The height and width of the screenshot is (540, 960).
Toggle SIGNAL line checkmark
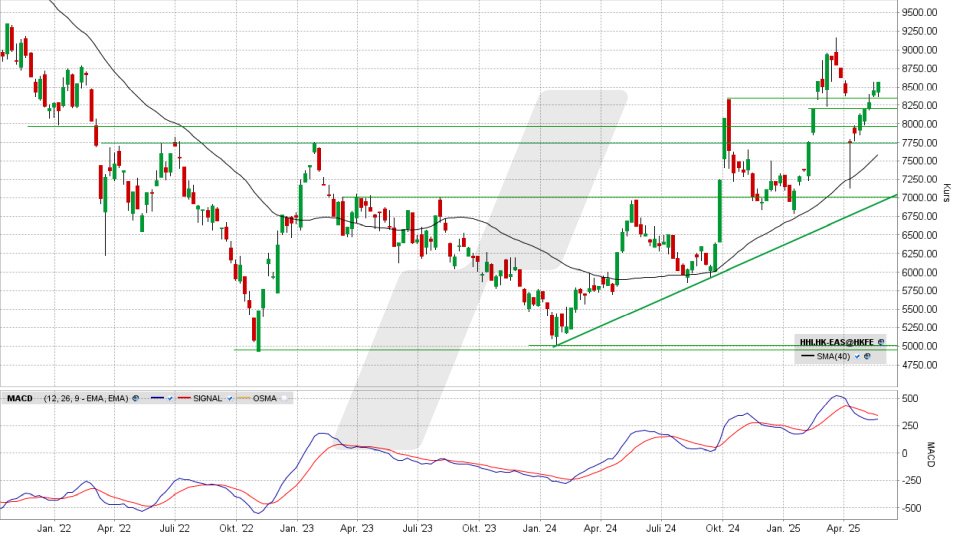[230, 398]
